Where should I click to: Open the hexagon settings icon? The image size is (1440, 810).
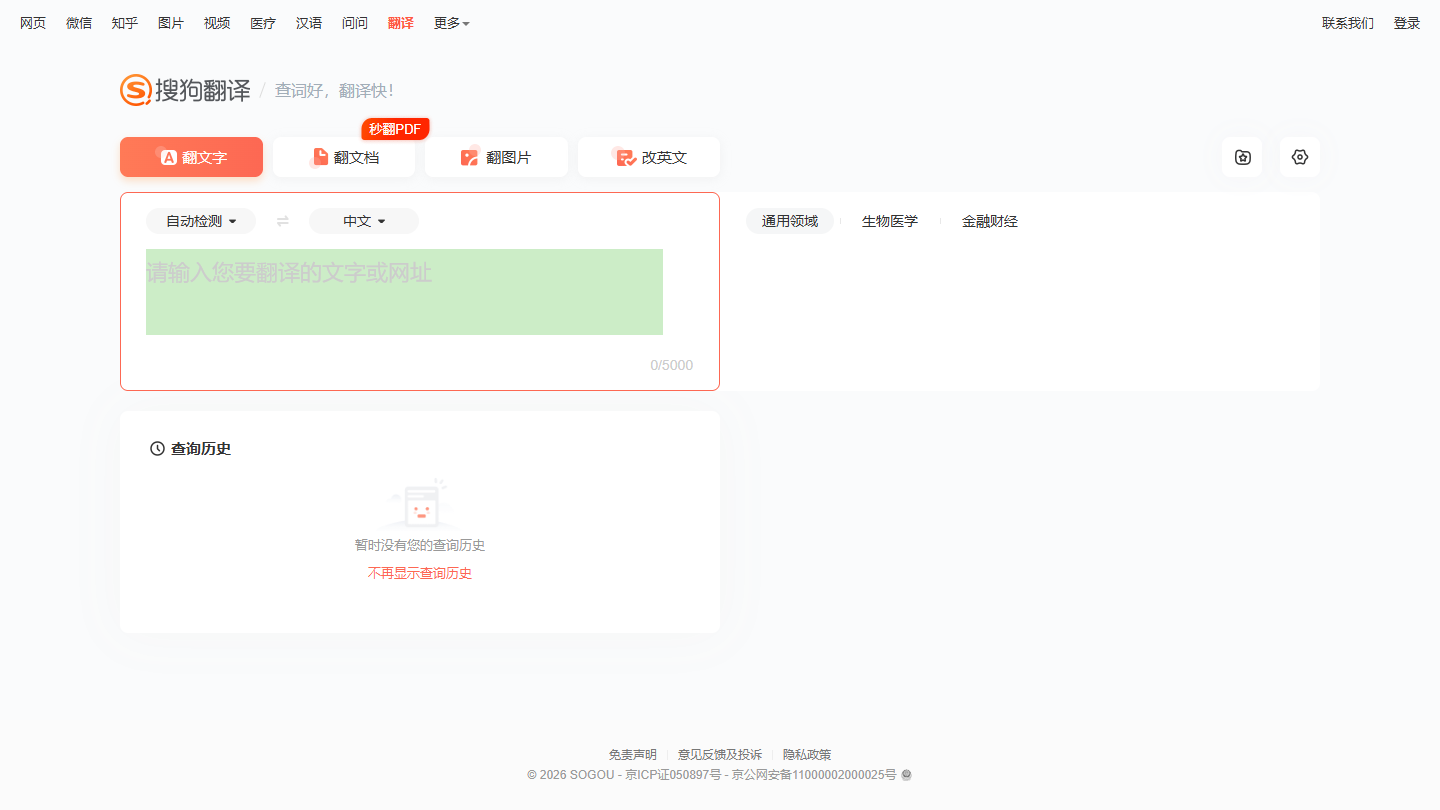[1300, 157]
